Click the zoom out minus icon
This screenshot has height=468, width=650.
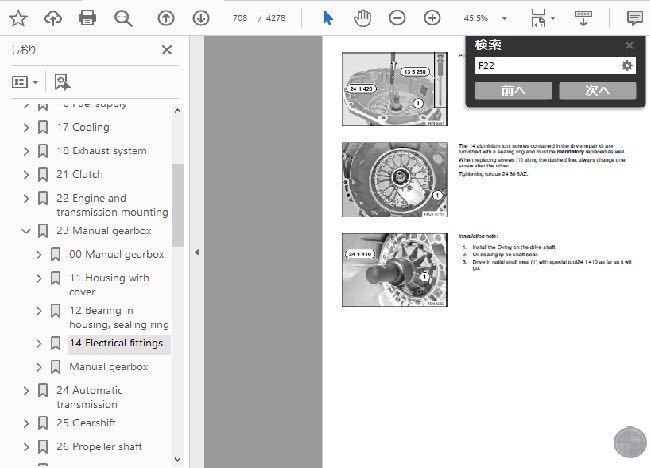coord(397,18)
